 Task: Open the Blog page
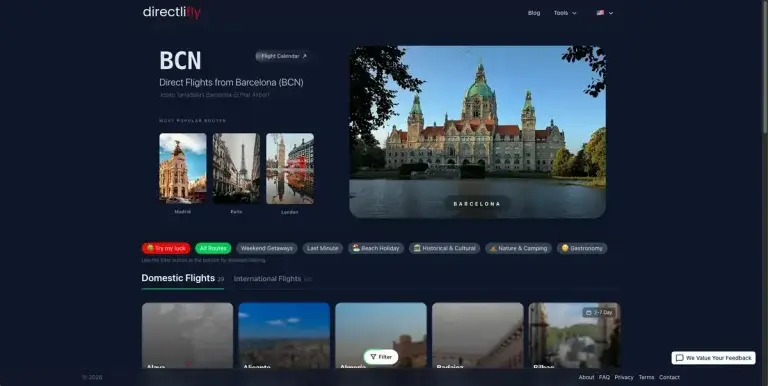[x=534, y=13]
